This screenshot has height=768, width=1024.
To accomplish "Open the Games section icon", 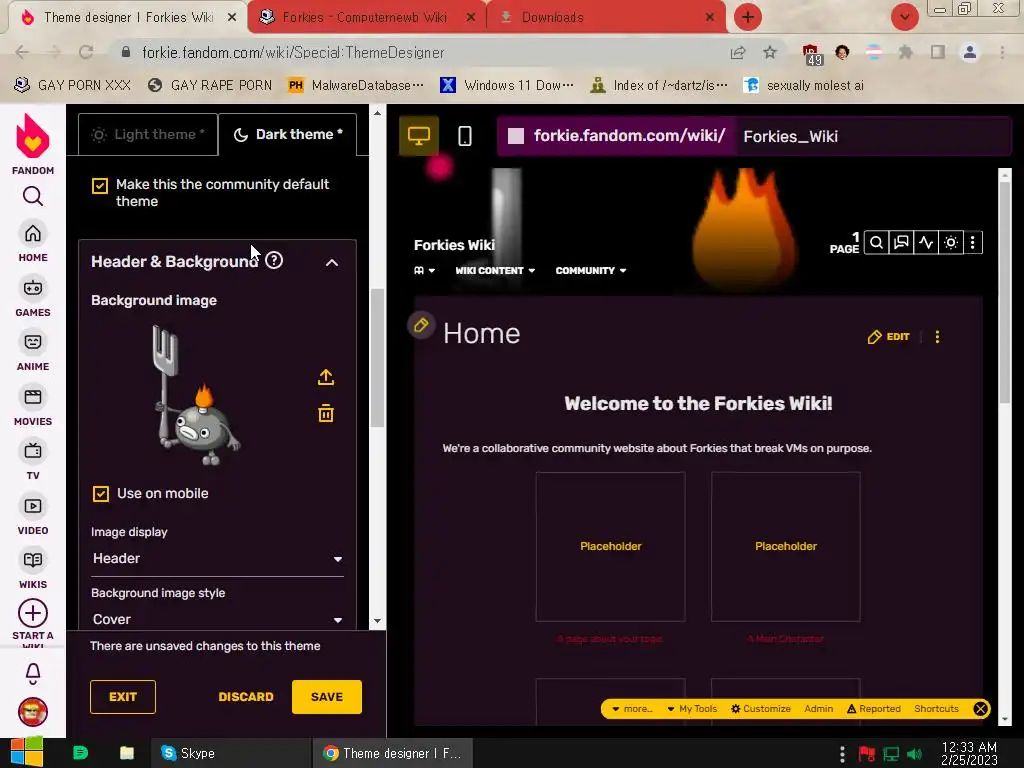I will 33,288.
